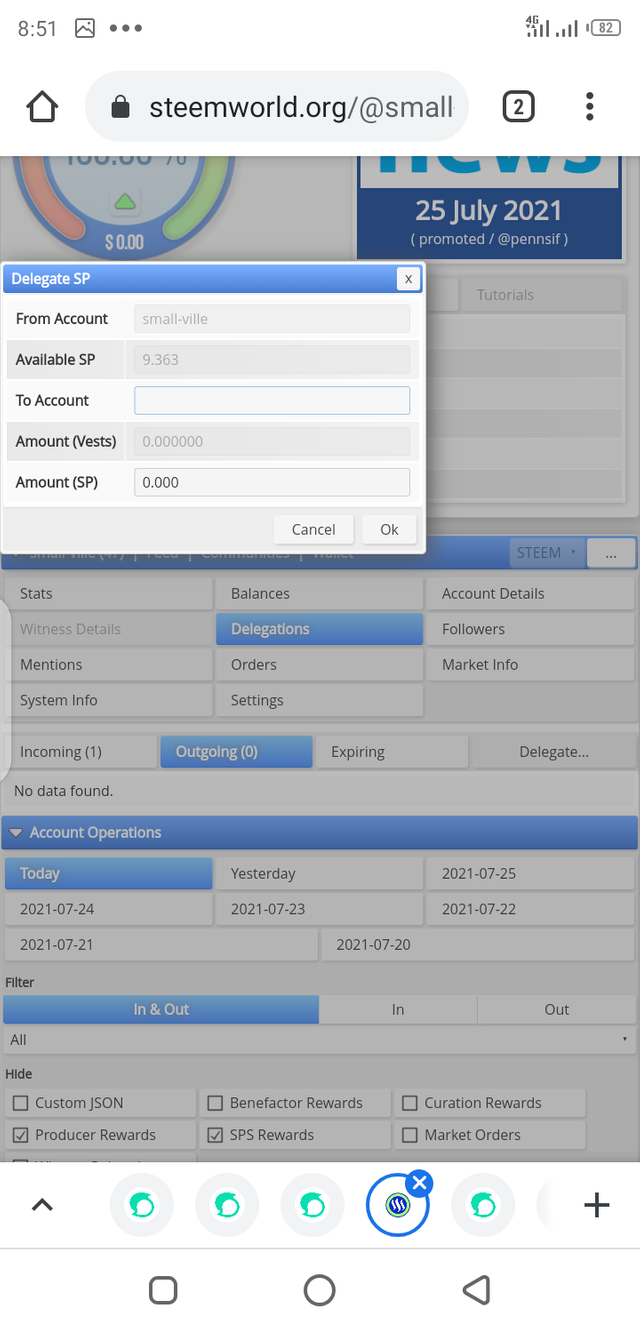Tap the Android back triangle button

[476, 1290]
